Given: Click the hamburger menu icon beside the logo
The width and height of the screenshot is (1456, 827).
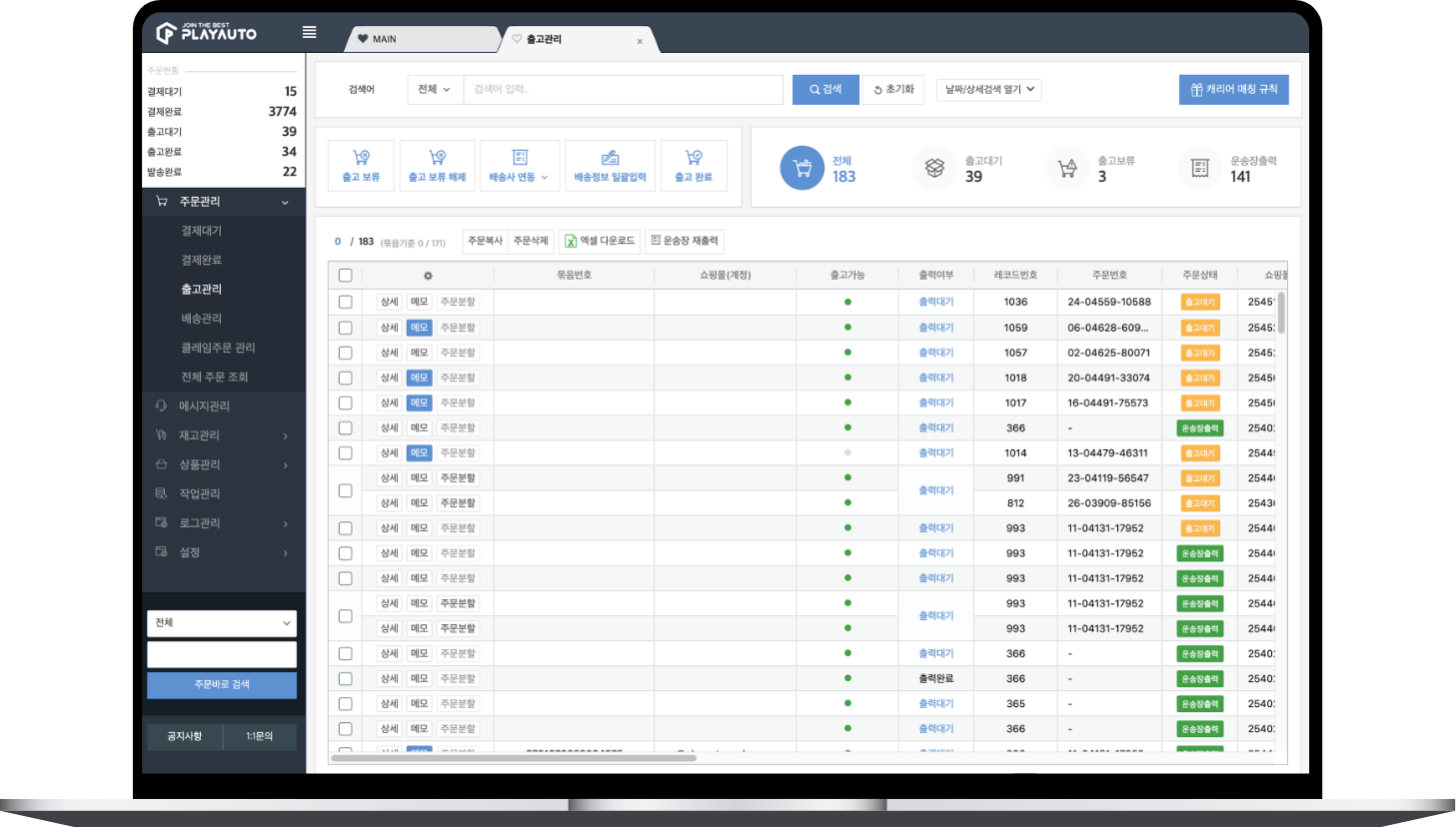Looking at the screenshot, I should tap(310, 32).
